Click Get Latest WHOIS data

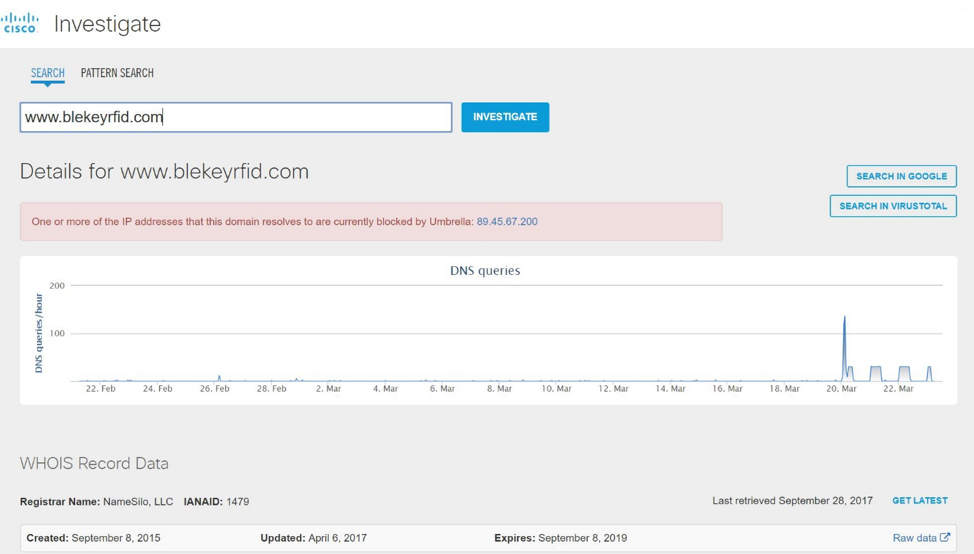tap(919, 501)
